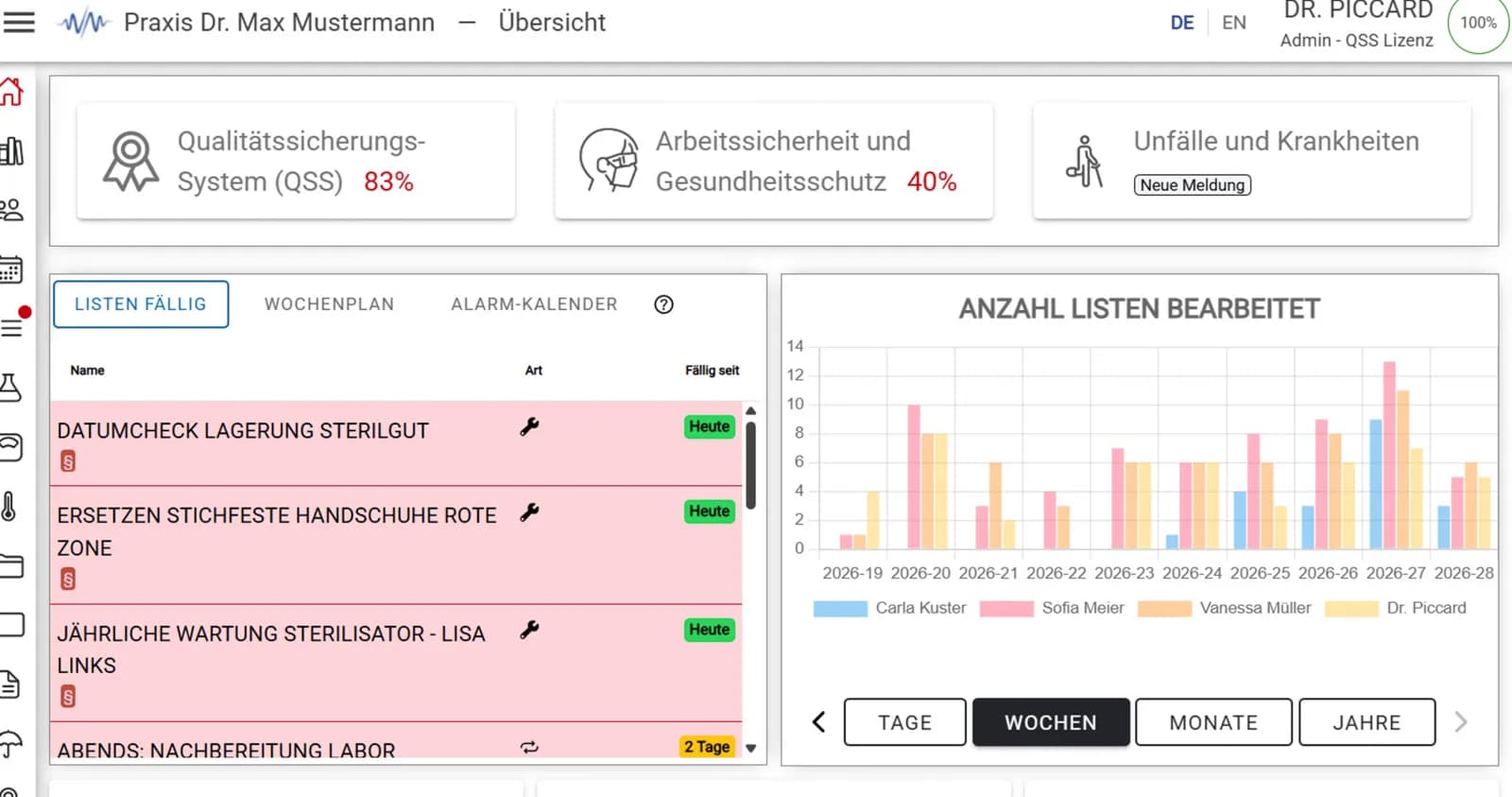
Task: Sort by the Art column header
Action: pyautogui.click(x=534, y=371)
